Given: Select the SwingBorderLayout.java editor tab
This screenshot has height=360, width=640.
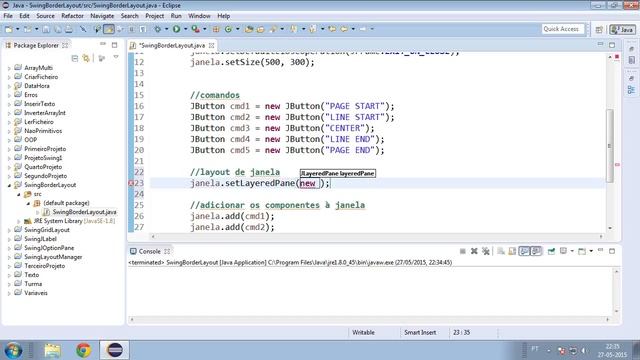Looking at the screenshot, I should point(172,45).
